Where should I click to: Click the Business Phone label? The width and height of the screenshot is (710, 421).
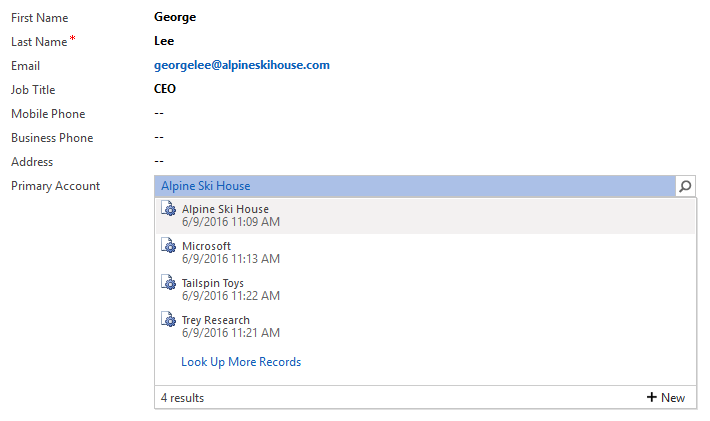[53, 138]
